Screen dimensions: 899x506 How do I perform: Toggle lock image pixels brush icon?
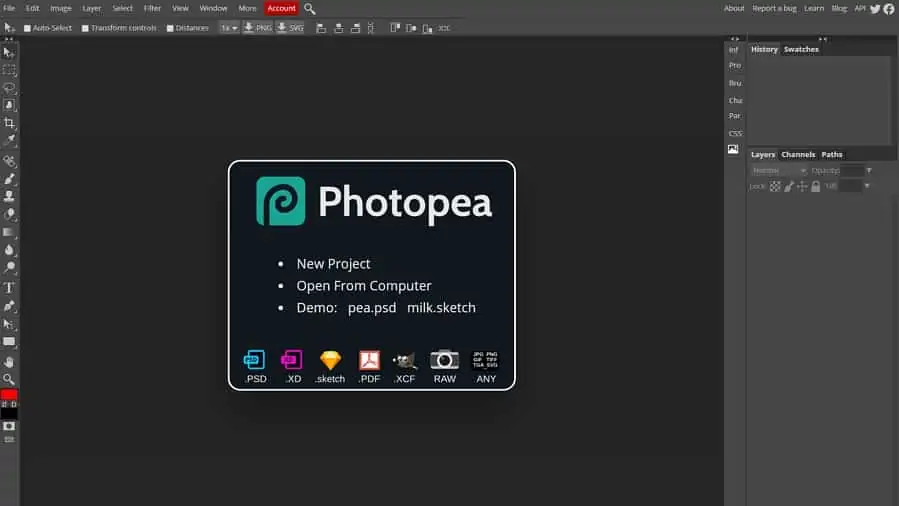pos(789,186)
